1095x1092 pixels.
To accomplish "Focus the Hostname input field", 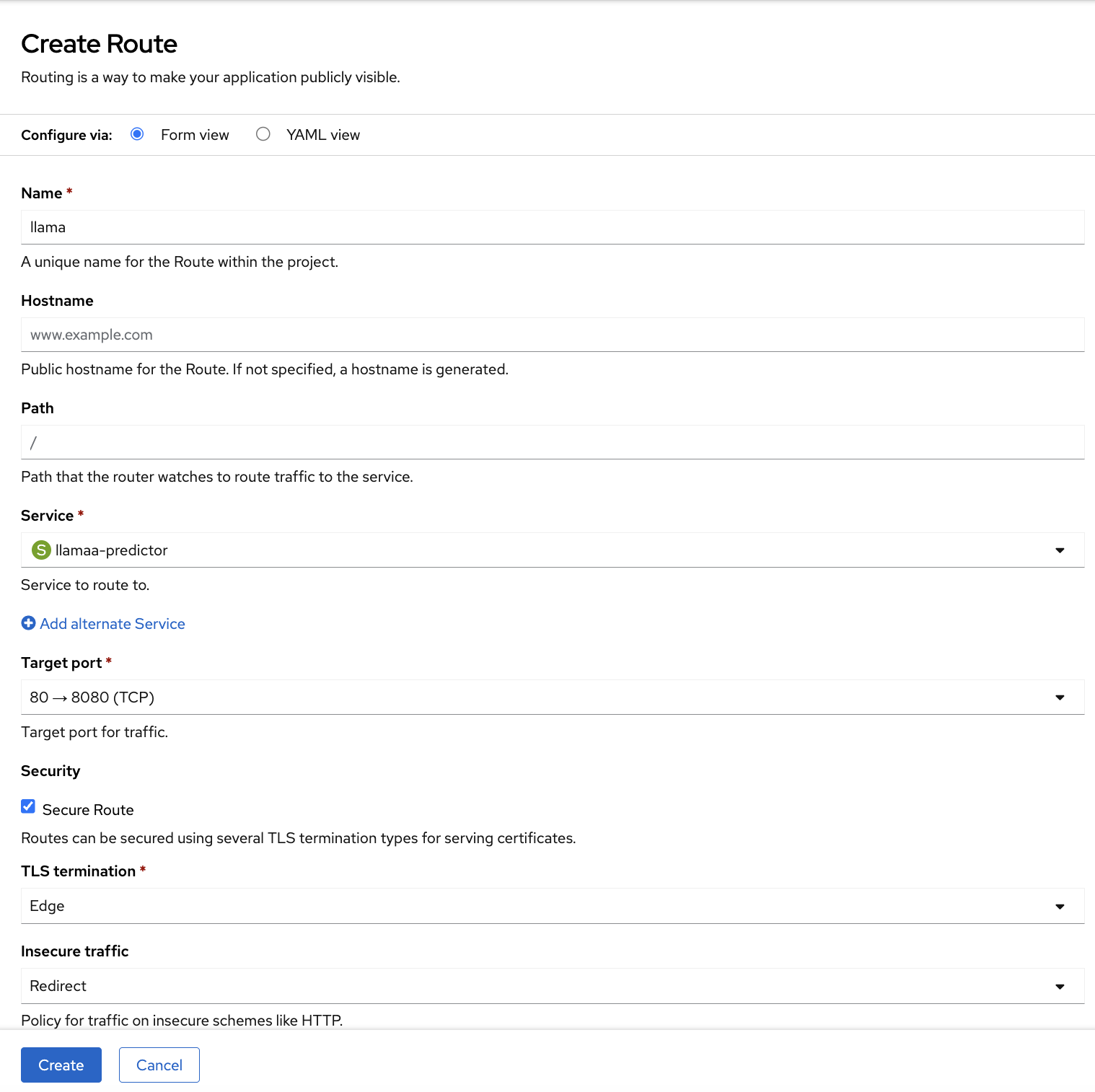I will 552,335.
